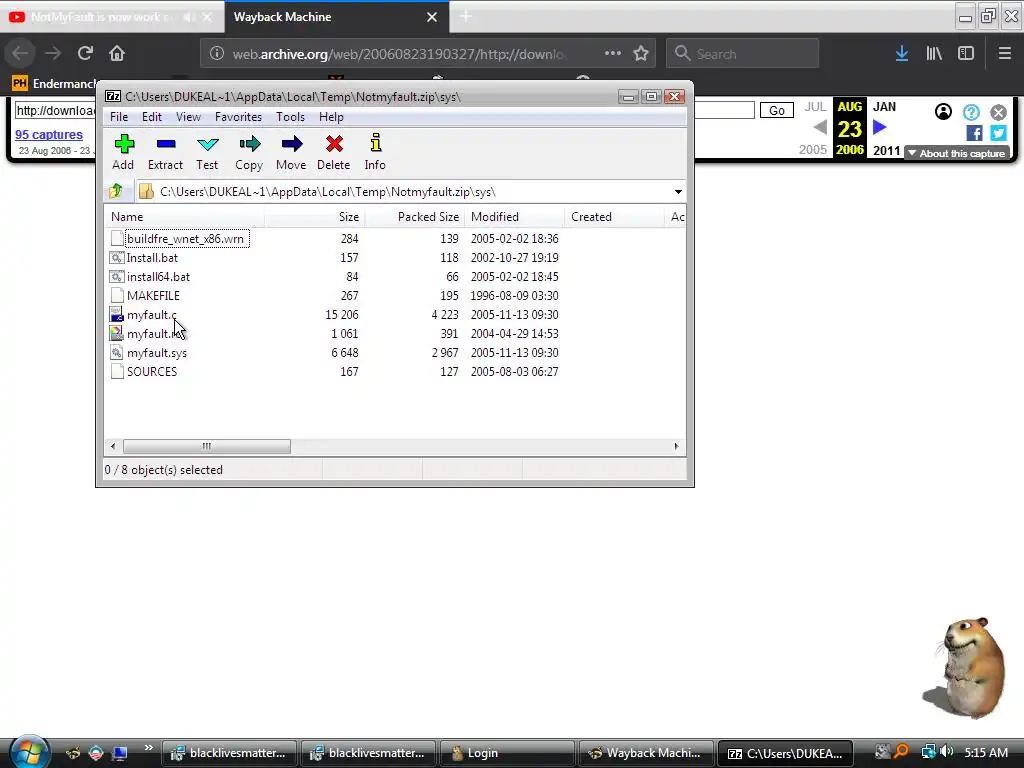This screenshot has width=1024, height=768.
Task: Open the Tools menu in 7-Zip
Action: [x=290, y=117]
